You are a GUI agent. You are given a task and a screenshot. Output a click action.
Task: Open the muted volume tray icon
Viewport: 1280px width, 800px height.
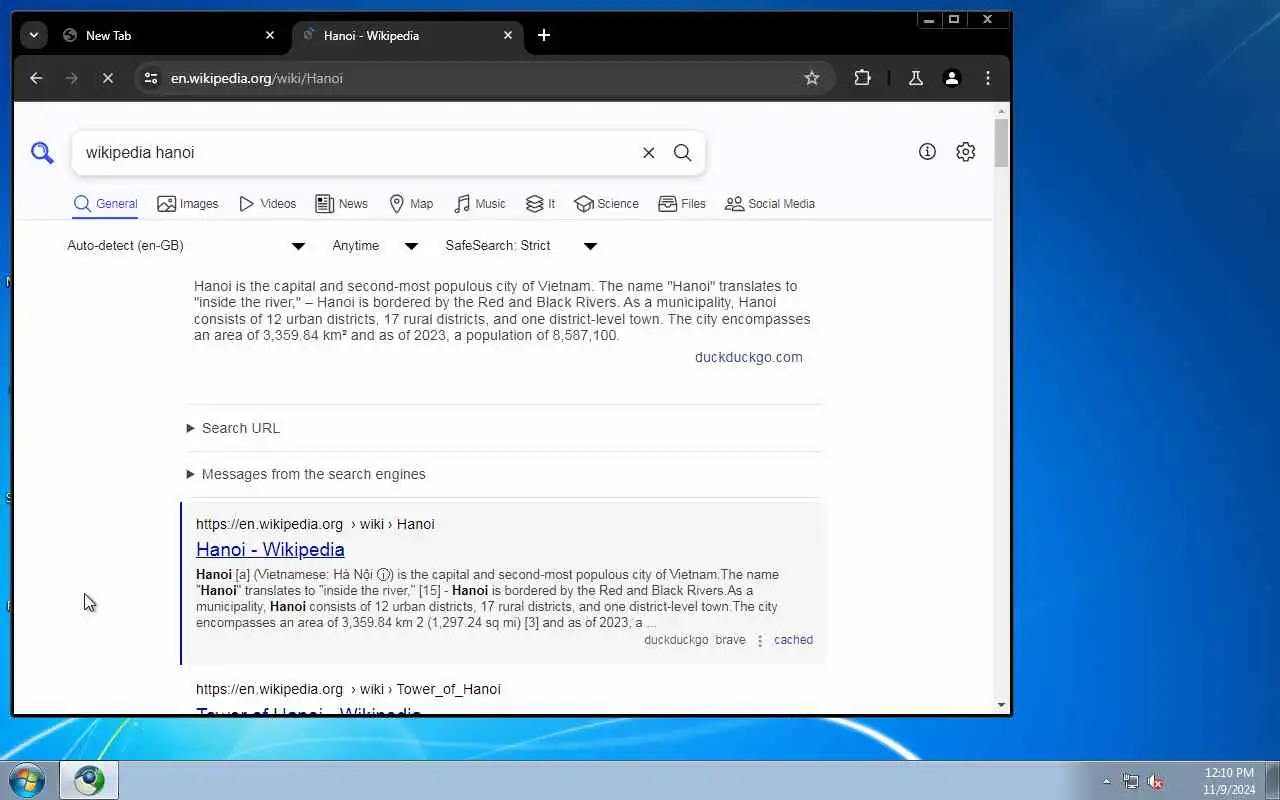(1155, 782)
